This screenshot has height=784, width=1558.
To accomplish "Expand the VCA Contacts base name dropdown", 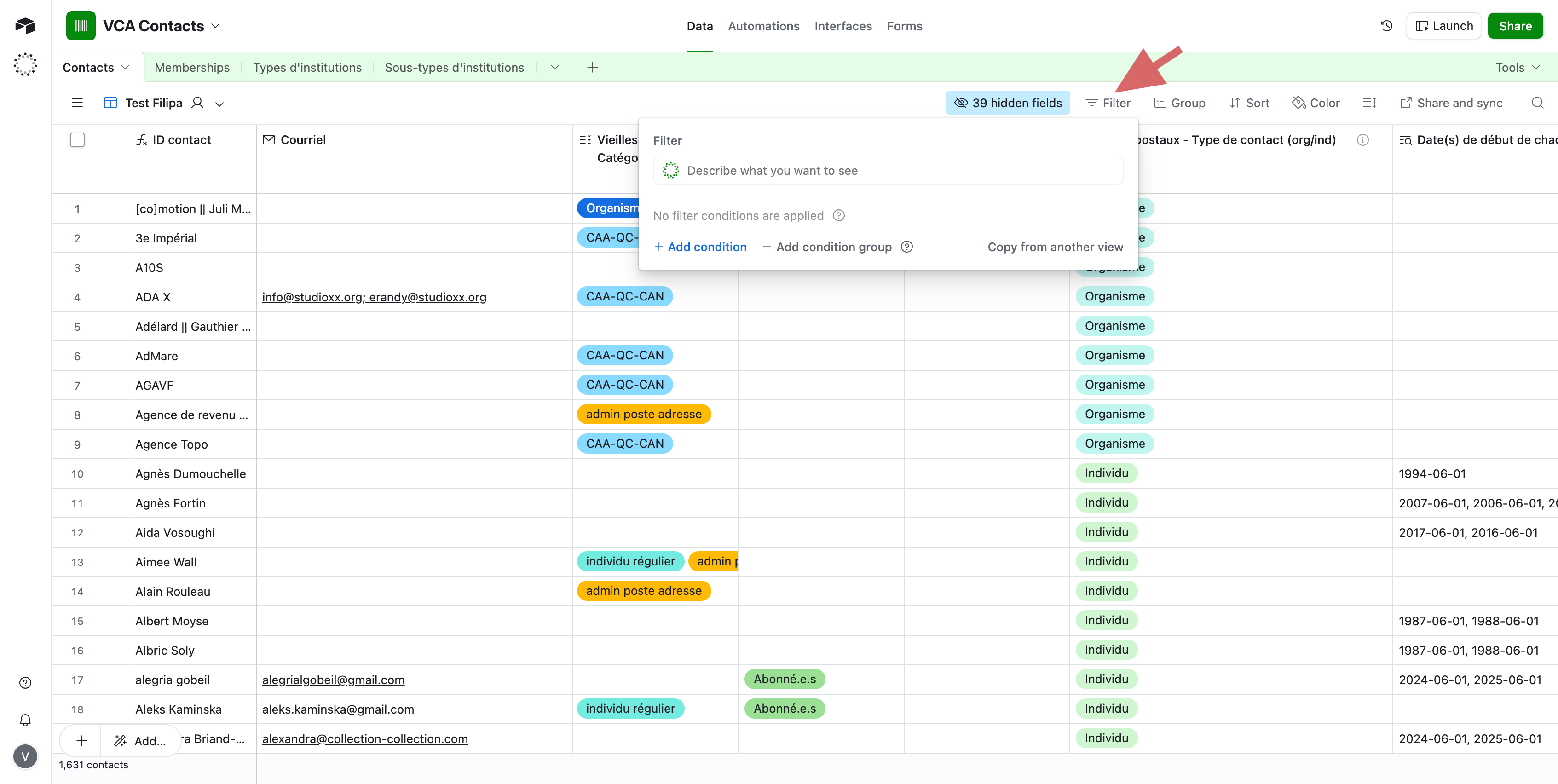I will [x=215, y=26].
